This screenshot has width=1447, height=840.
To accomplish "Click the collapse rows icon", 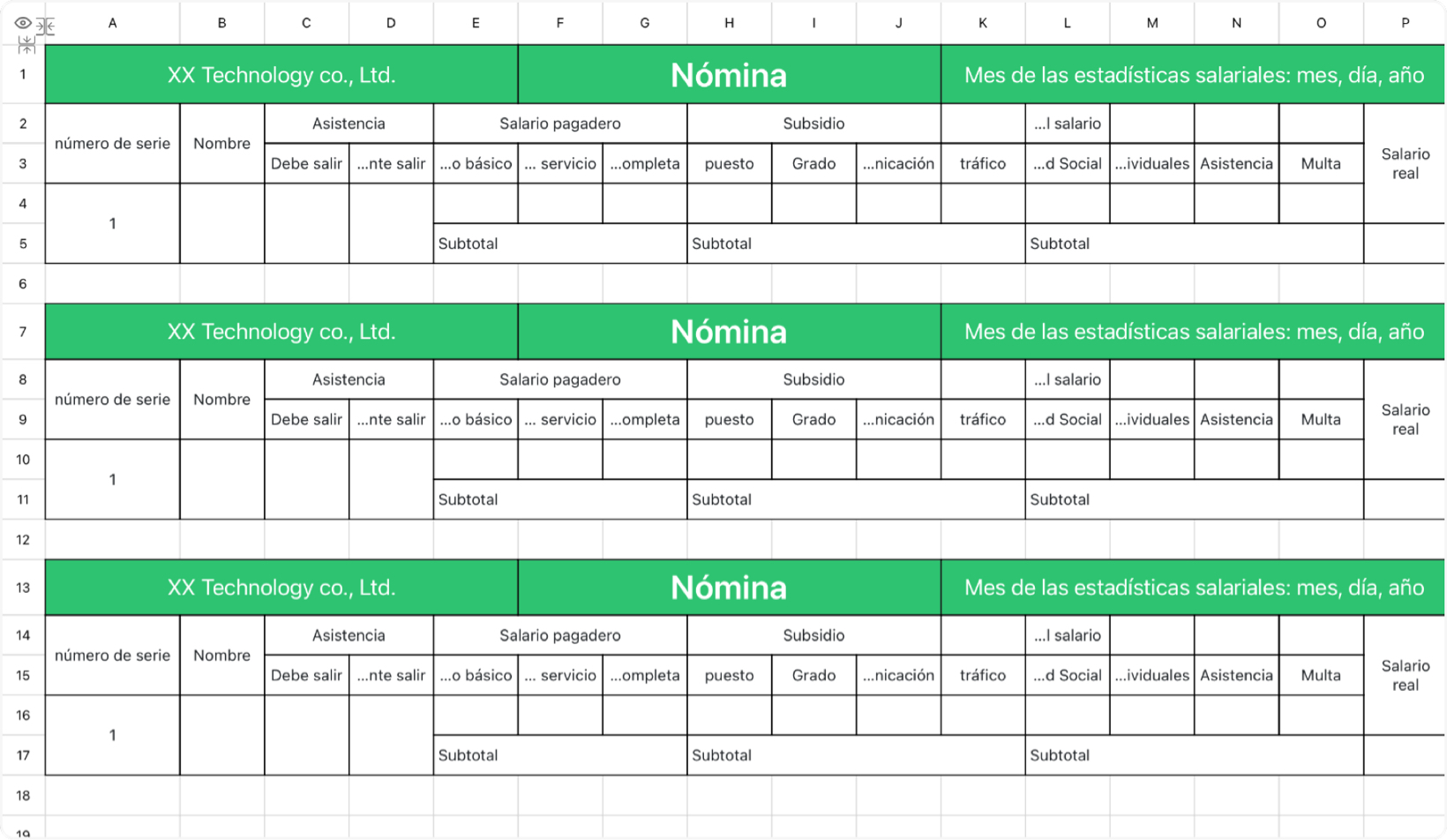I will click(x=26, y=43).
